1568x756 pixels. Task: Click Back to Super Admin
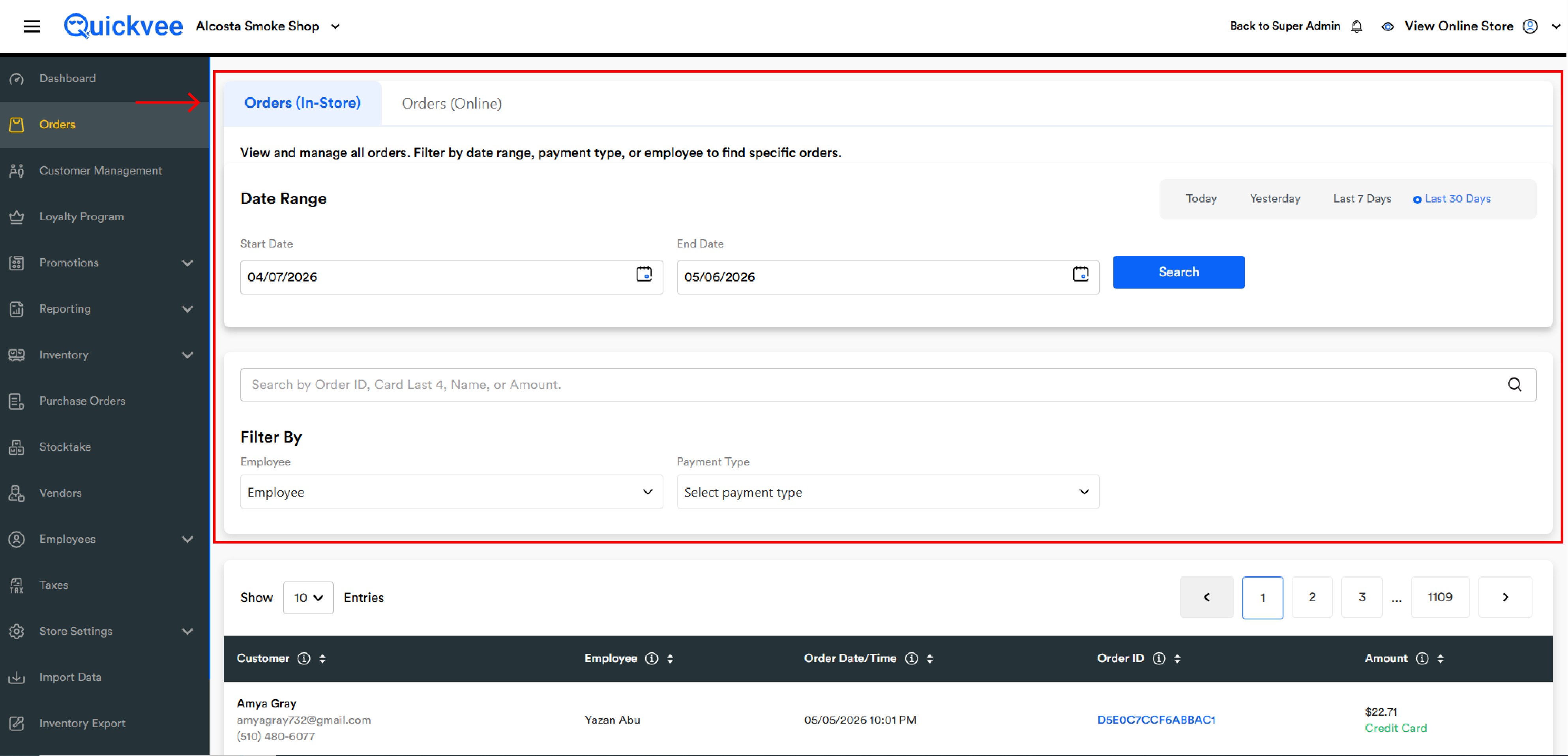click(x=1285, y=26)
